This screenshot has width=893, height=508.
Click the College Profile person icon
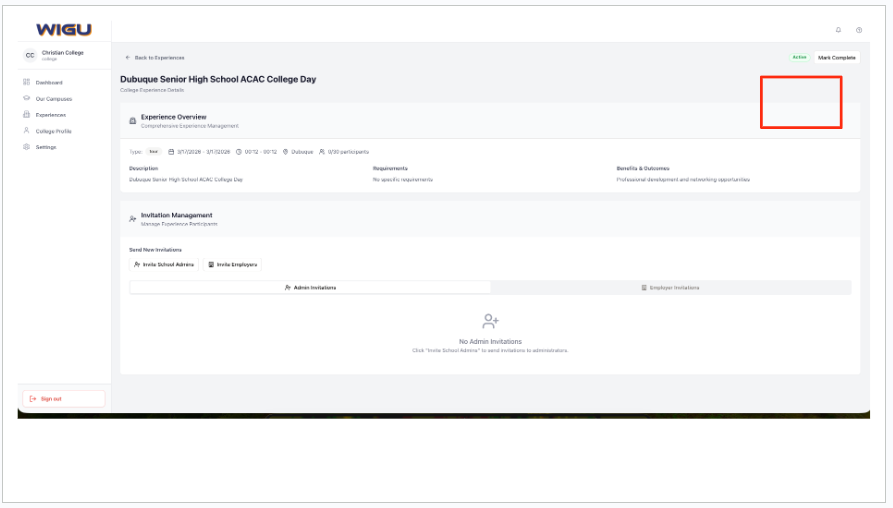click(x=26, y=131)
